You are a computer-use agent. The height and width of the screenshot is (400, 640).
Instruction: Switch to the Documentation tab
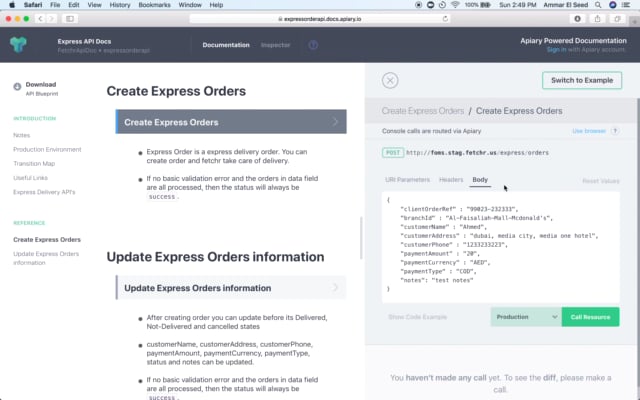click(x=226, y=45)
